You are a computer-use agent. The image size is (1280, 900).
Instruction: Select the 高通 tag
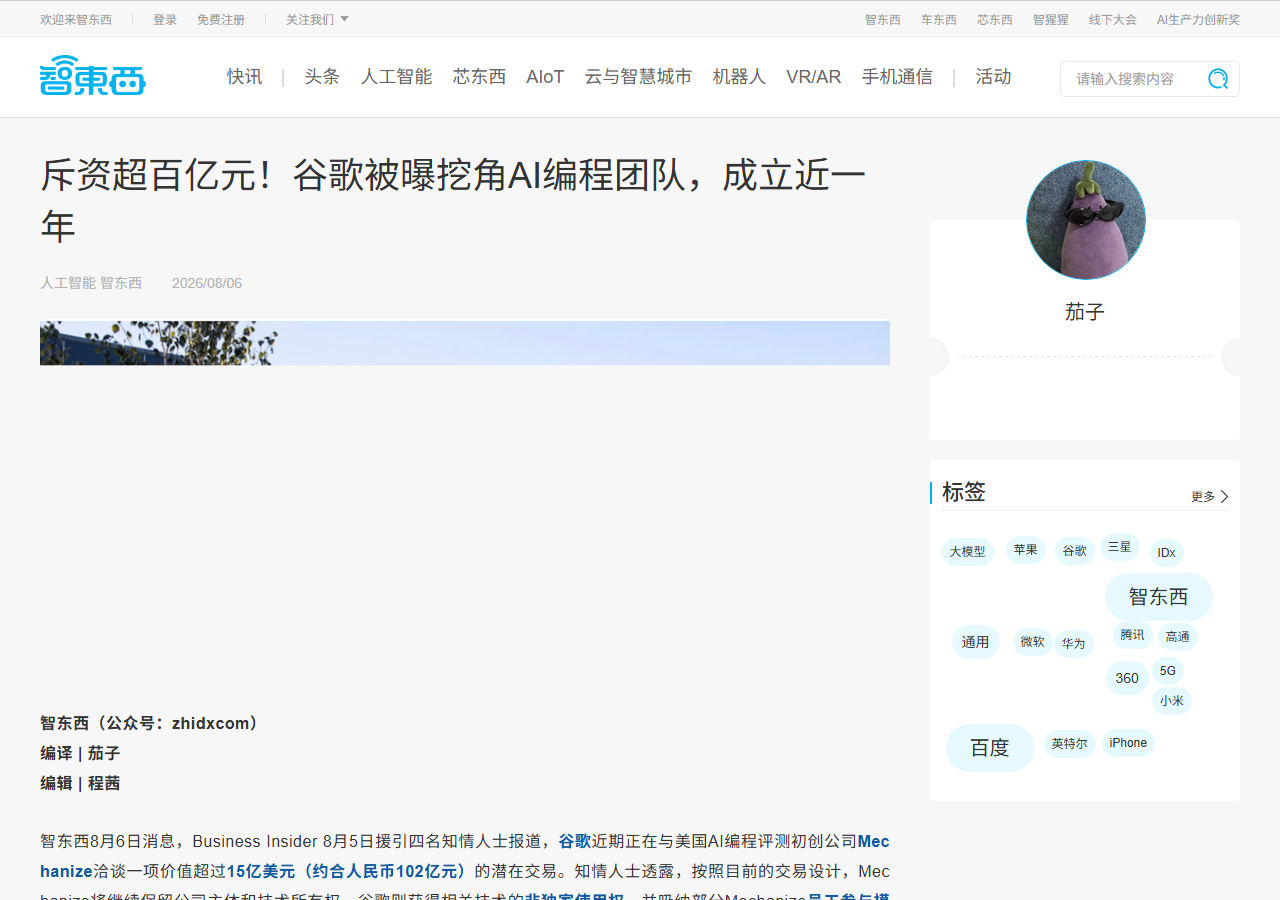[1177, 637]
